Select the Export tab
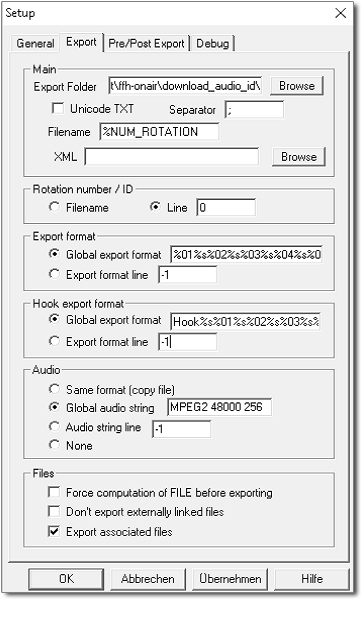The width and height of the screenshot is (362, 620). pos(81,42)
